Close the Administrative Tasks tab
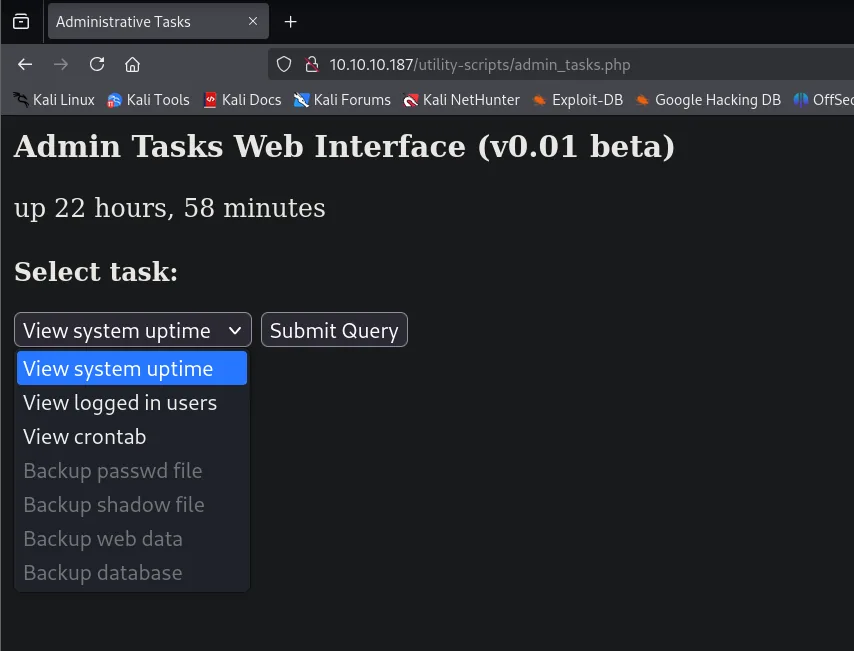The image size is (854, 651). pyautogui.click(x=253, y=21)
